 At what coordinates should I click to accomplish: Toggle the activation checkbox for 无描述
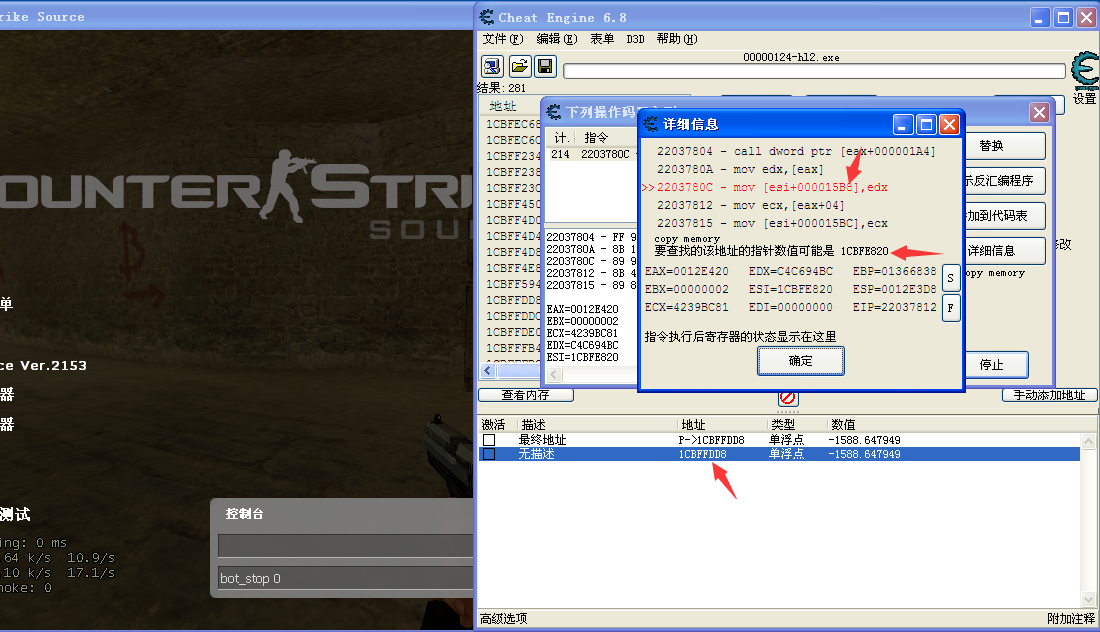(x=487, y=454)
